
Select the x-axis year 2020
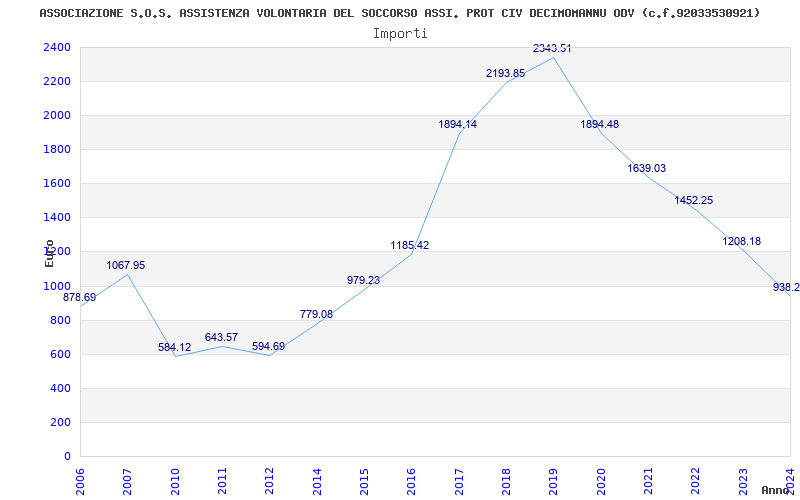coord(601,482)
